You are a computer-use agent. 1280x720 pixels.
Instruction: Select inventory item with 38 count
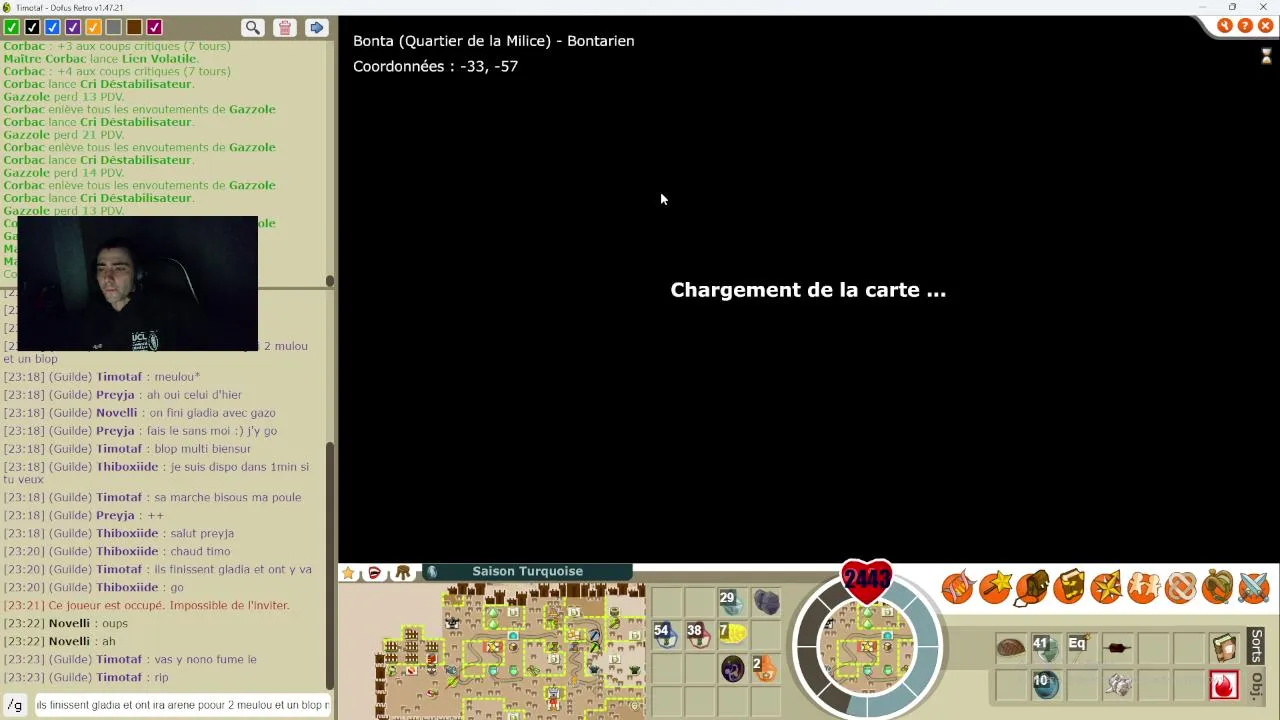pyautogui.click(x=698, y=634)
